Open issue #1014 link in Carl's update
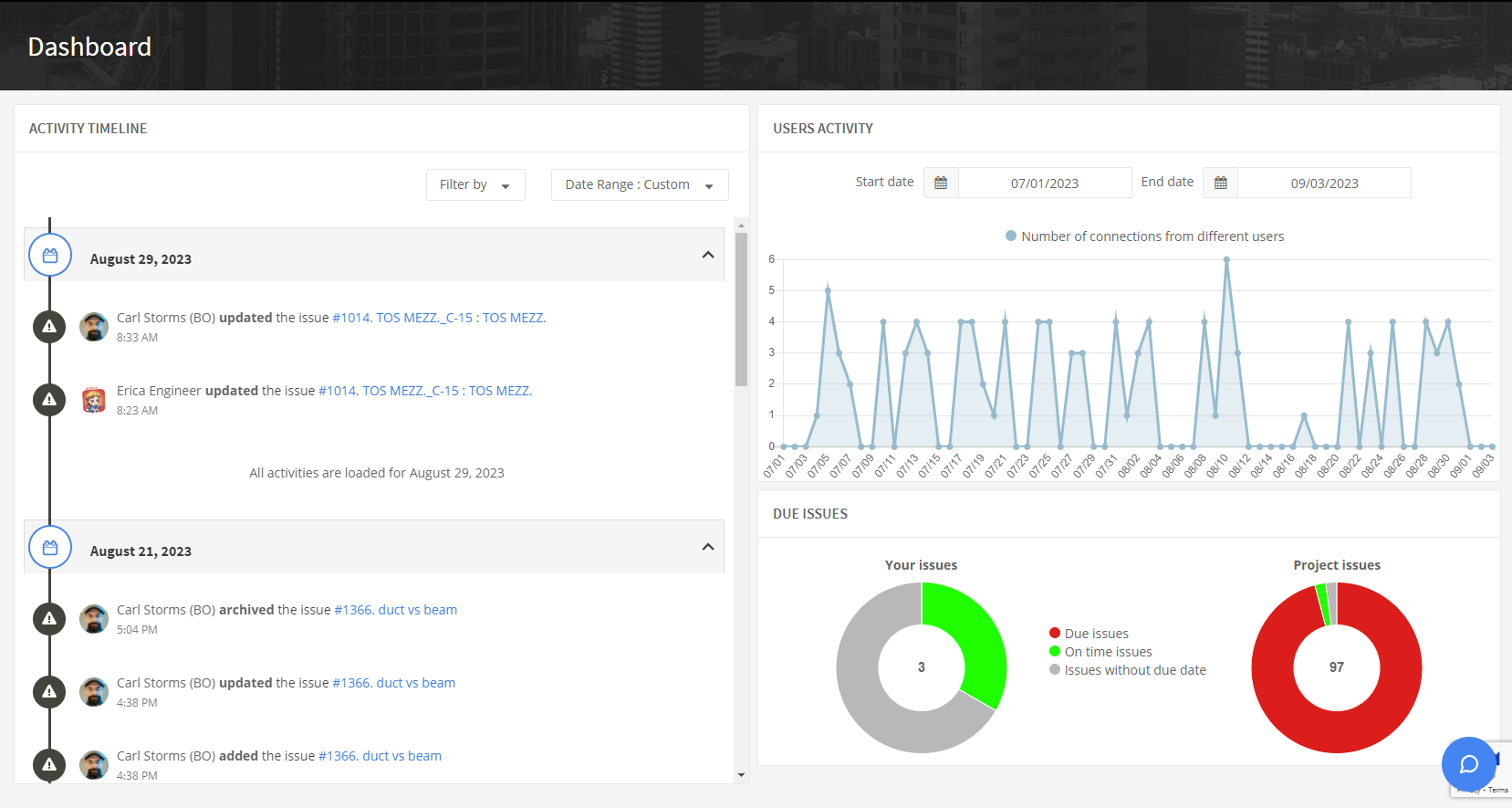 click(438, 318)
